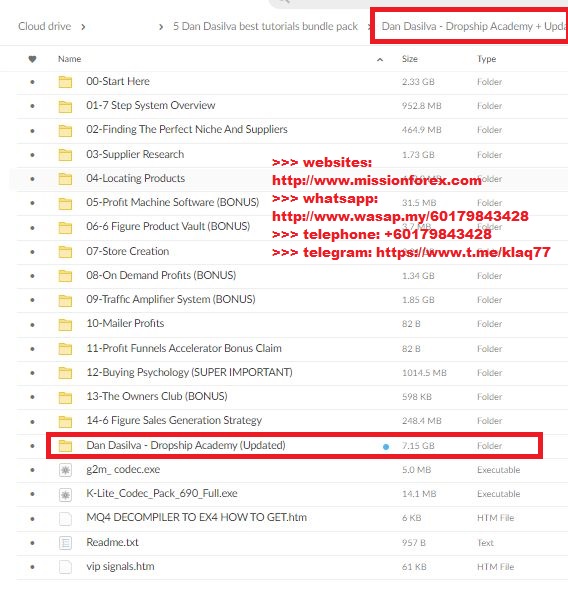The width and height of the screenshot is (568, 592).
Task: Open 12-Buying Psychology (SUPER IMPORTANT) folder
Action: click(189, 373)
